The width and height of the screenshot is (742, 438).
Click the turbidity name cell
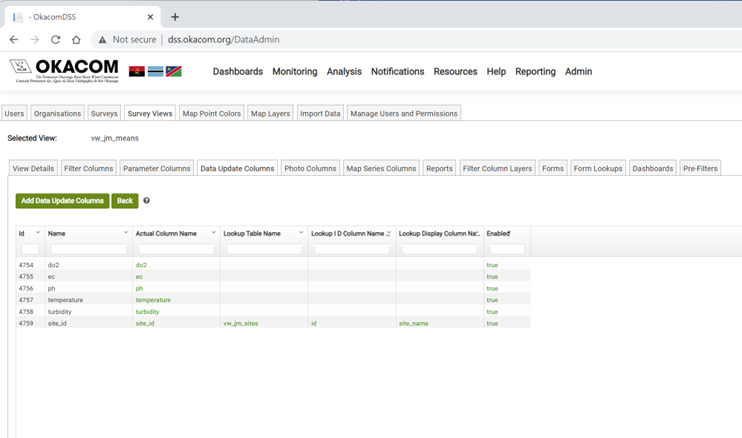[x=60, y=312]
